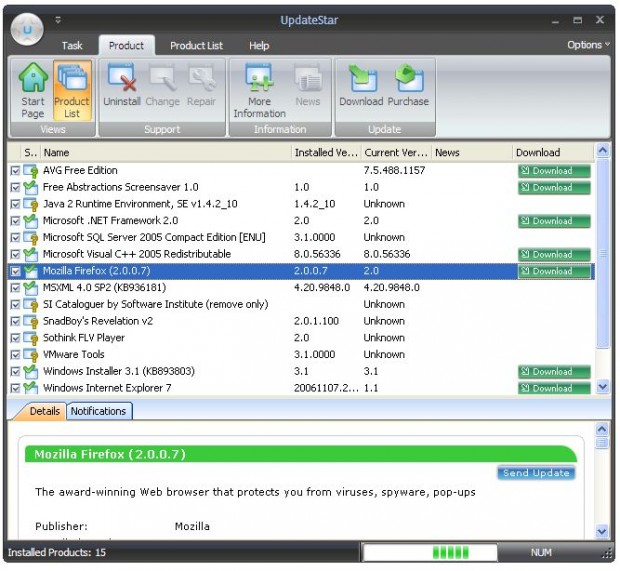Click status icon of MSXML 4.0 SP2 row
Image resolution: width=620 pixels, height=571 pixels.
pos(30,287)
